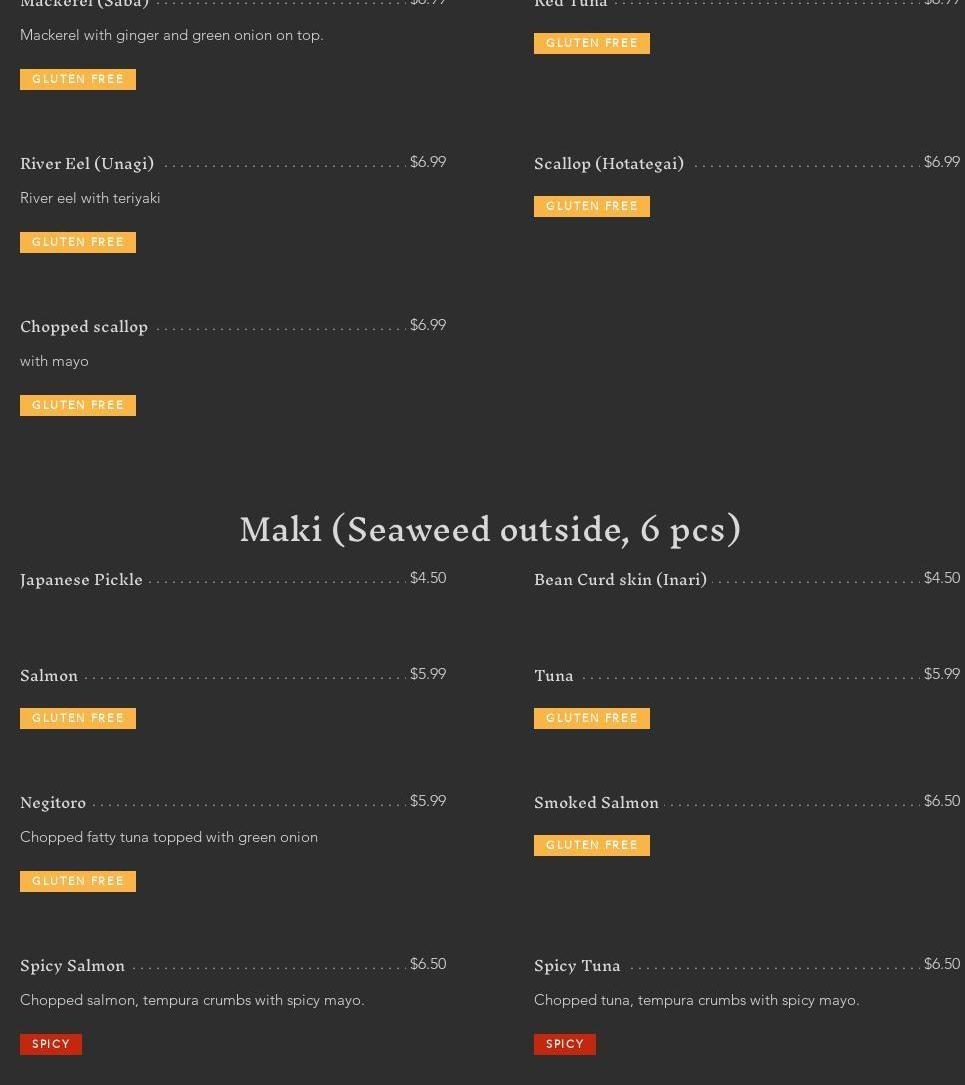Click the Spicy Salmon item title
Image resolution: width=965 pixels, height=1085 pixels.
pos(72,965)
